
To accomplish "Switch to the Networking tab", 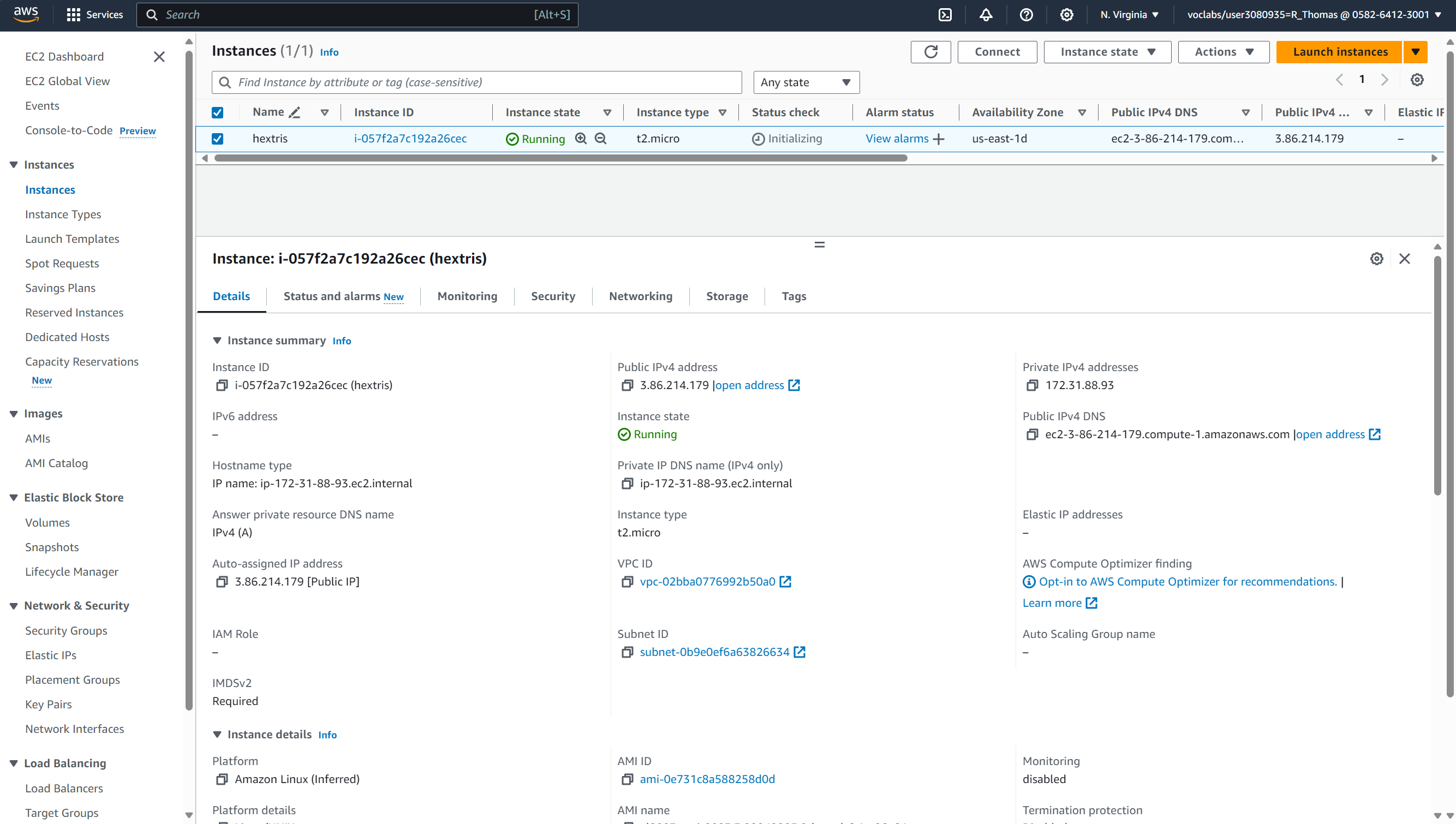I will (640, 296).
